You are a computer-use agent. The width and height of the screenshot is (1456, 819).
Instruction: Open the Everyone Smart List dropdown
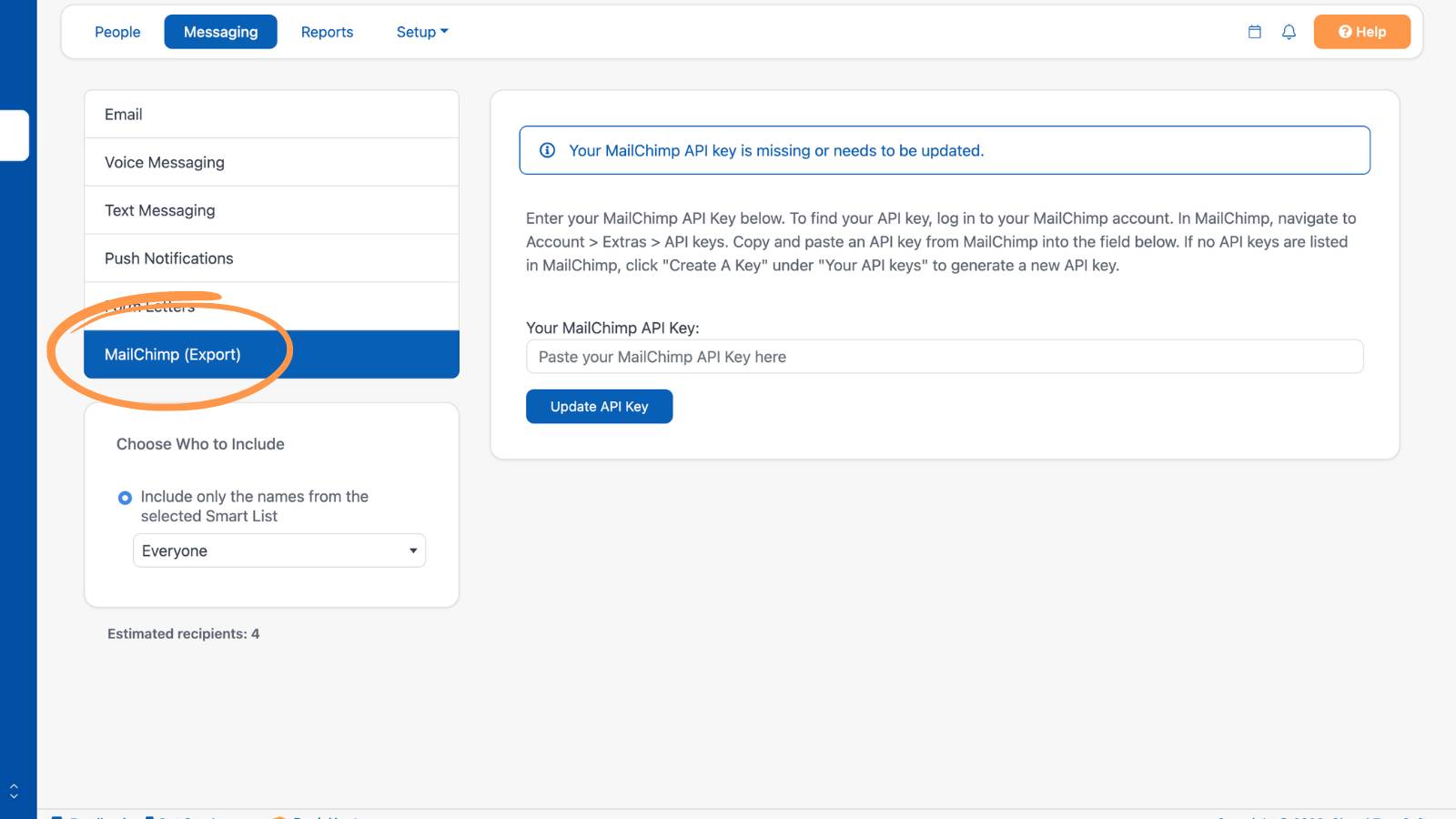tap(279, 551)
